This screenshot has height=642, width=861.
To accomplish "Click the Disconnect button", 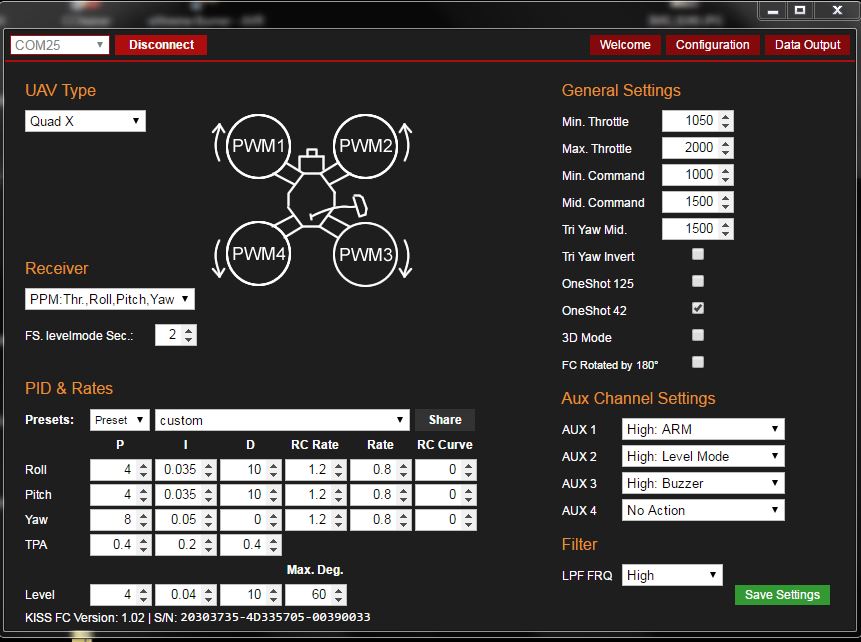I will pyautogui.click(x=161, y=45).
